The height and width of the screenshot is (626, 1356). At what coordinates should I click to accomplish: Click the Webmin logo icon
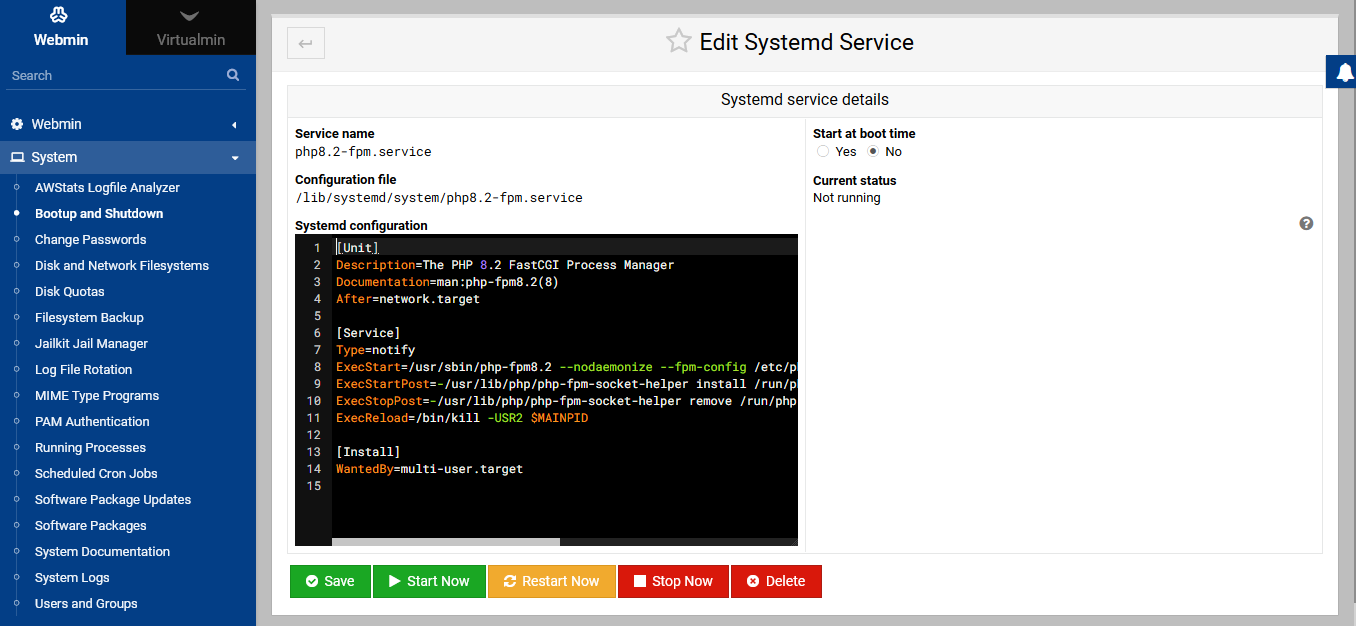(x=60, y=16)
